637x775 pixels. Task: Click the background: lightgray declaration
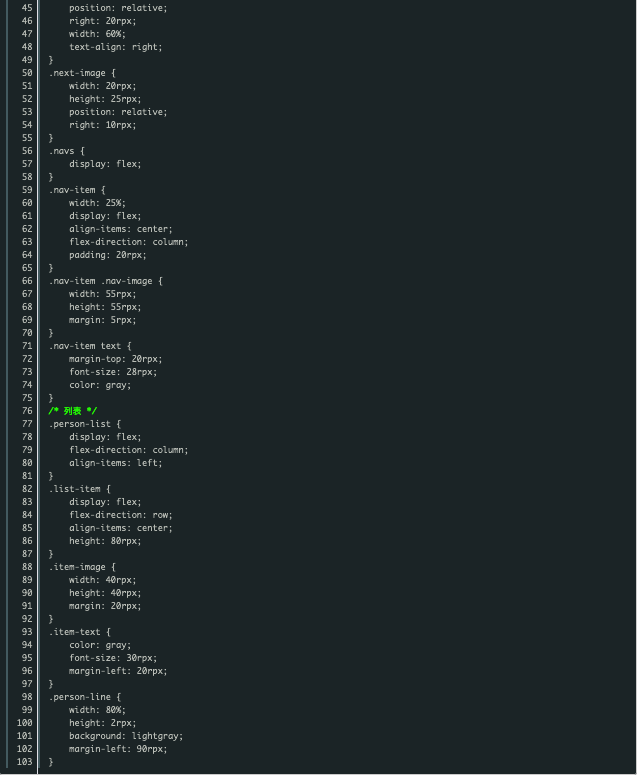coord(126,736)
